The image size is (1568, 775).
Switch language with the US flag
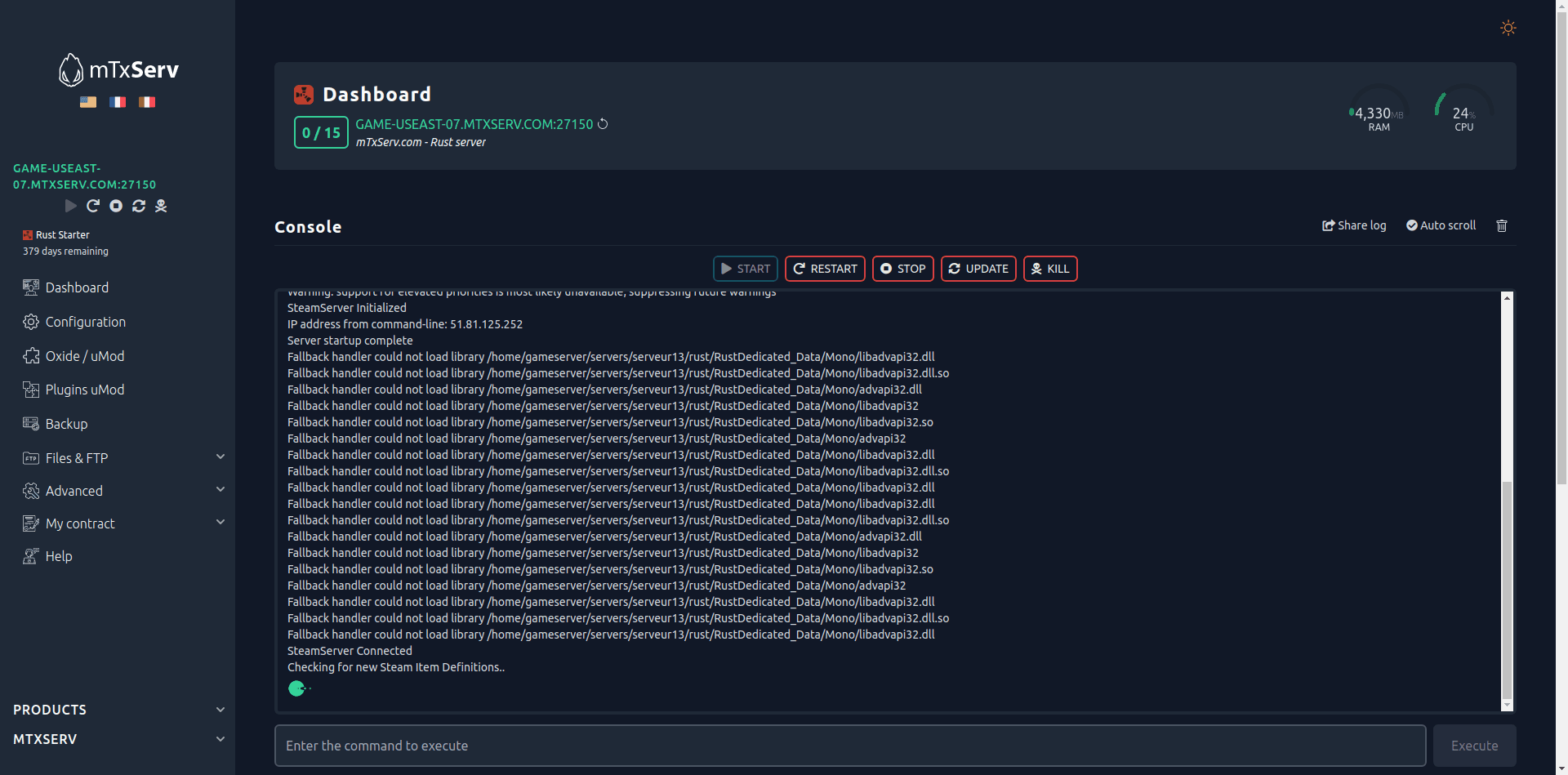pyautogui.click(x=88, y=102)
